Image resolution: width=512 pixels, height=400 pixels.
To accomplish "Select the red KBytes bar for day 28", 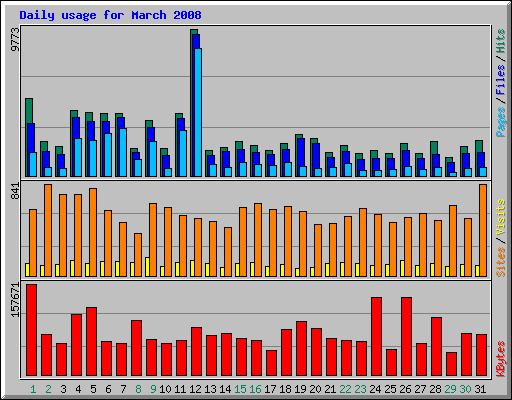I will (436, 347).
